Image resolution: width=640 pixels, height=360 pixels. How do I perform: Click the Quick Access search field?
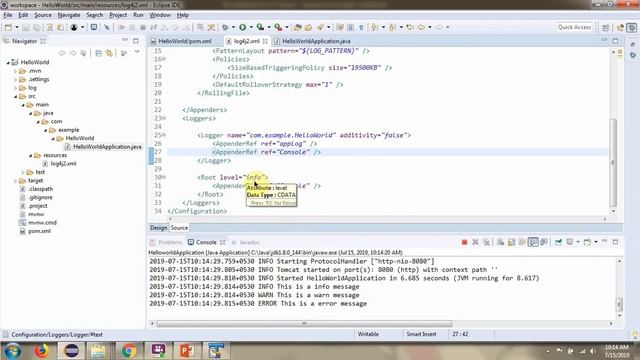tap(574, 27)
